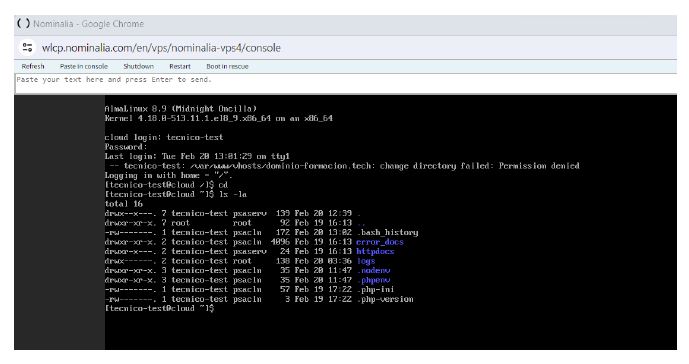
Task: Click the 'Last login: Tue Feb 20' line
Action: click(x=197, y=156)
